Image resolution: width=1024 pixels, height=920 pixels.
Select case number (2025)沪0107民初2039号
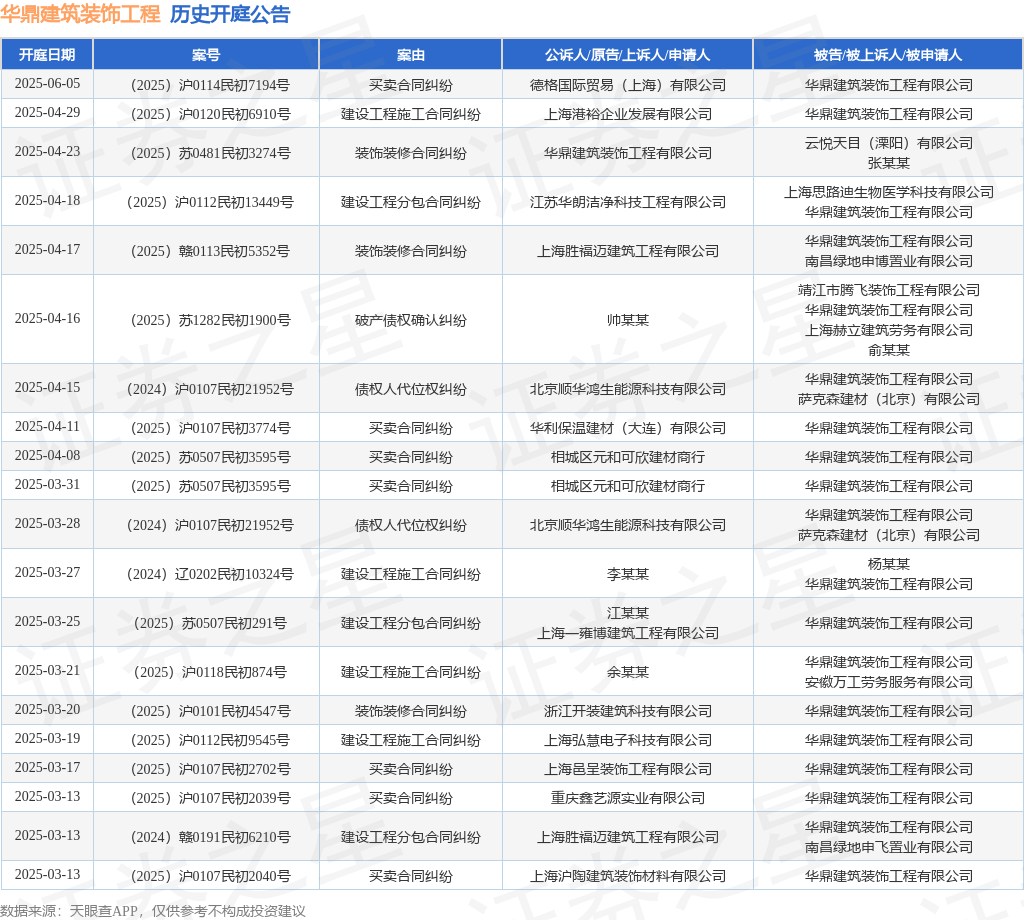pos(210,798)
